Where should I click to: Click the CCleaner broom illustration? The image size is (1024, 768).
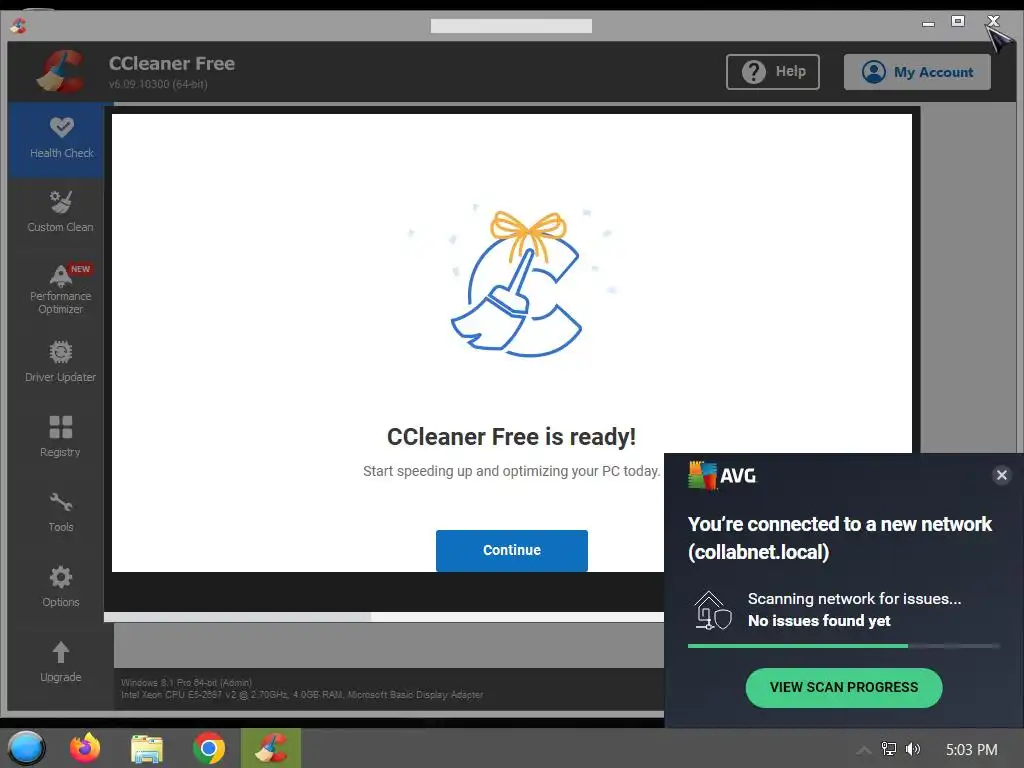click(x=516, y=284)
